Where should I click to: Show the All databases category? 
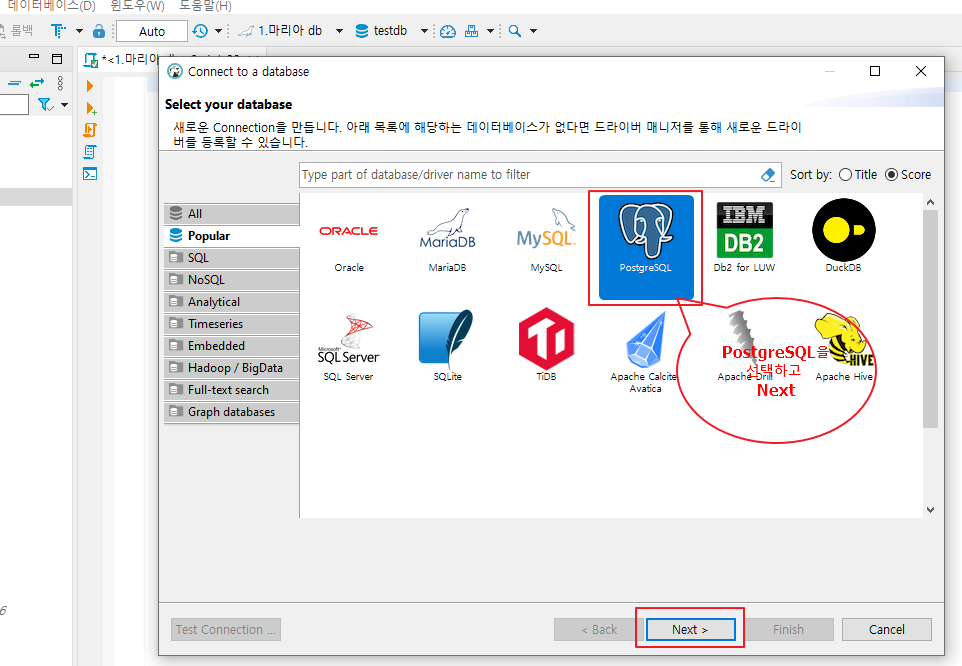coord(232,213)
